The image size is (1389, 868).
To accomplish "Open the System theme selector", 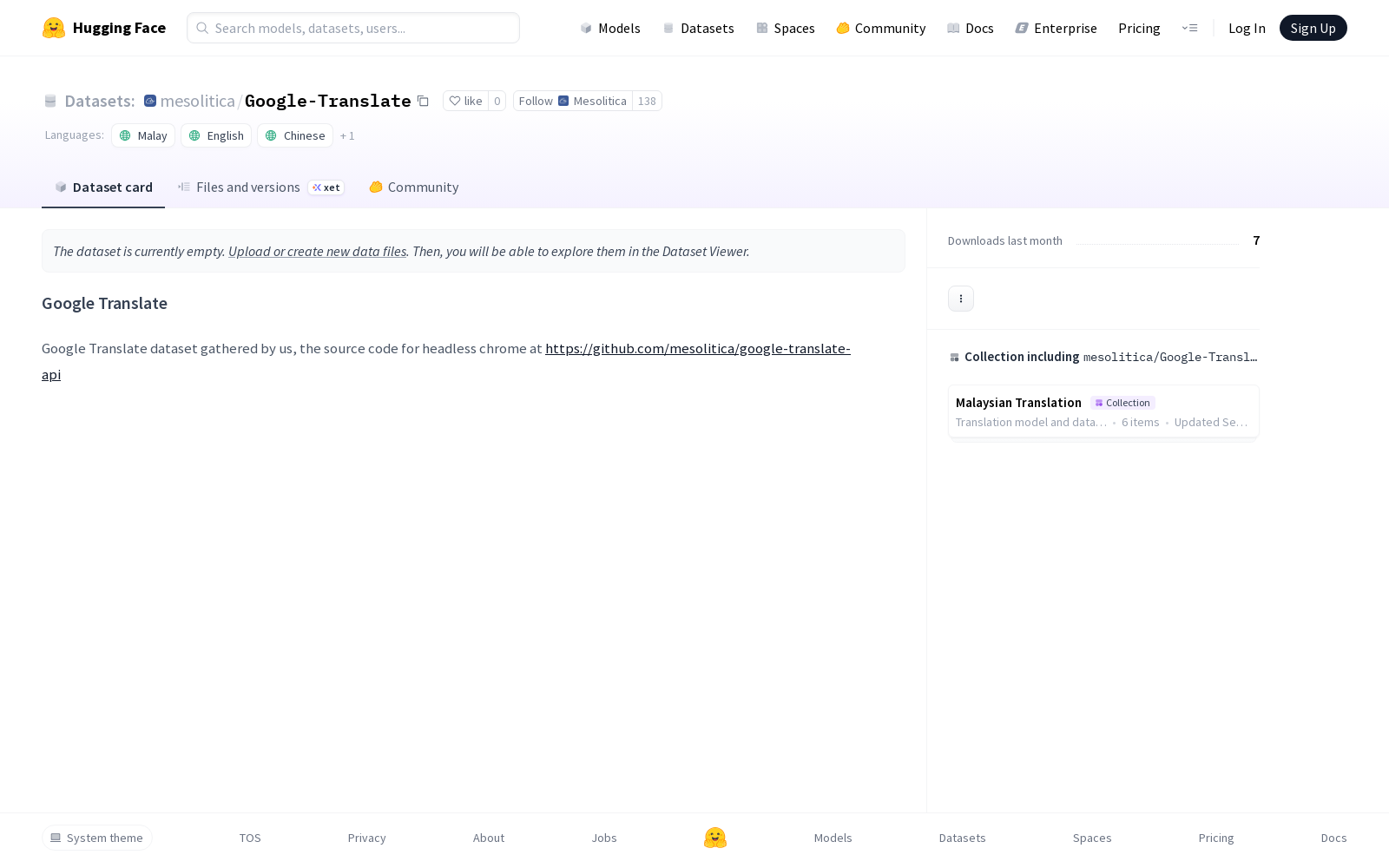I will (x=97, y=838).
